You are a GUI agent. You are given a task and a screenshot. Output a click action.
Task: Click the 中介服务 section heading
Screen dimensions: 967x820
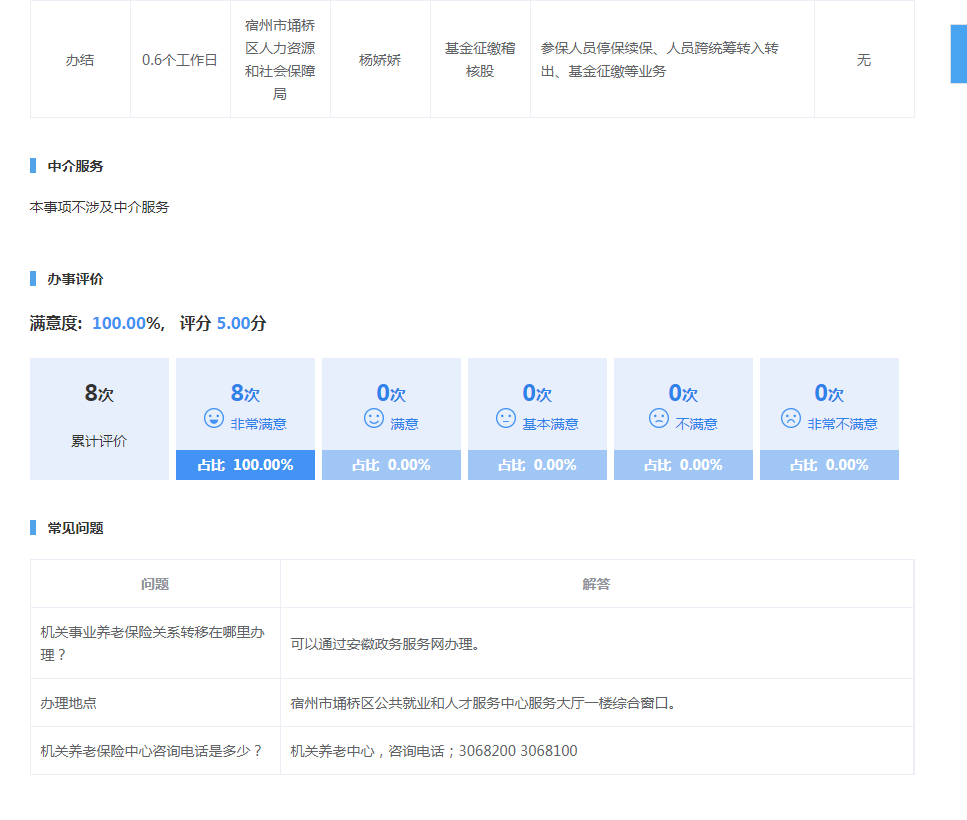click(x=75, y=166)
